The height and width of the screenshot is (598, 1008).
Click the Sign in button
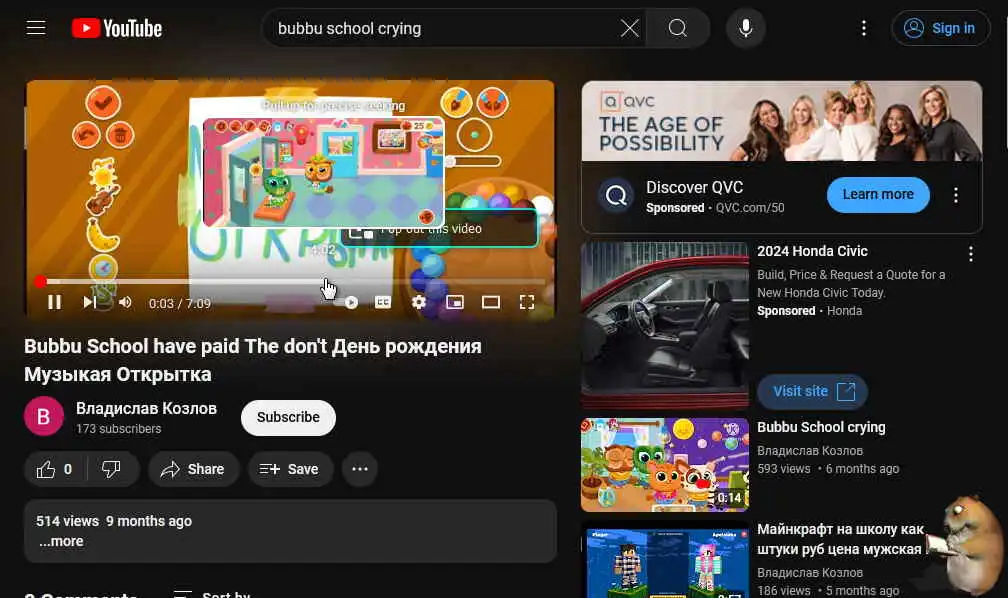click(x=941, y=28)
